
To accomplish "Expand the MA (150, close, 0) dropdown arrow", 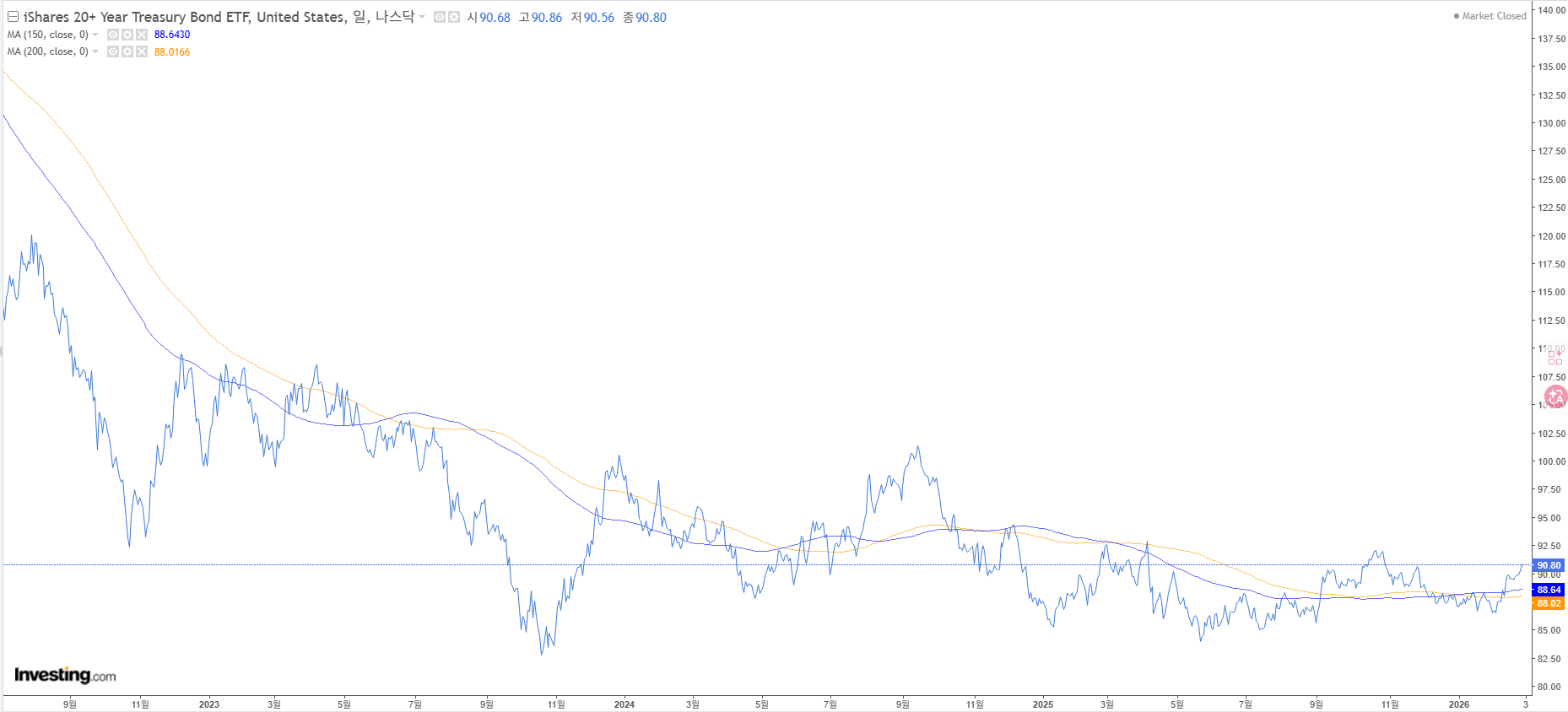I will pyautogui.click(x=95, y=35).
